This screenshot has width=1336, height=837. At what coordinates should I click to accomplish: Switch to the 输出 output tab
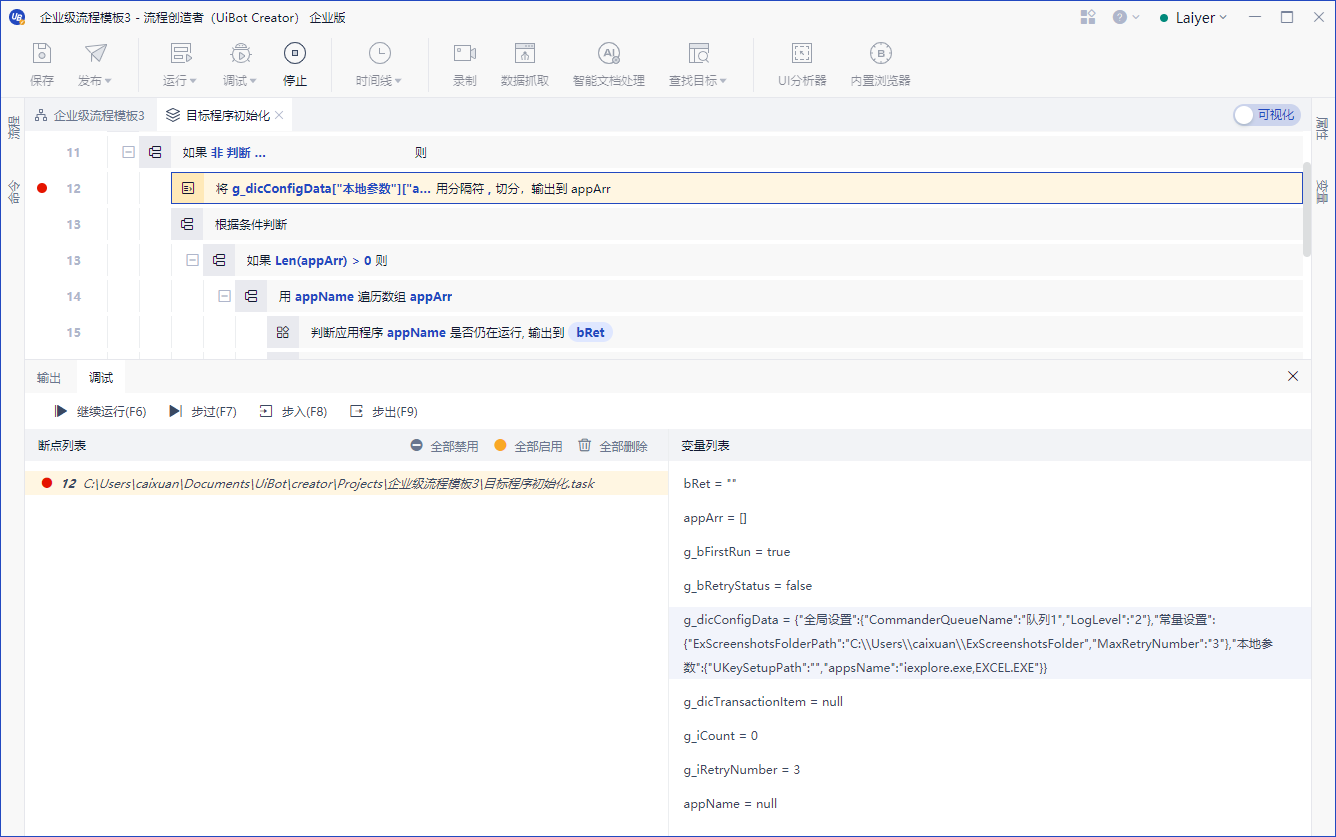(x=49, y=378)
